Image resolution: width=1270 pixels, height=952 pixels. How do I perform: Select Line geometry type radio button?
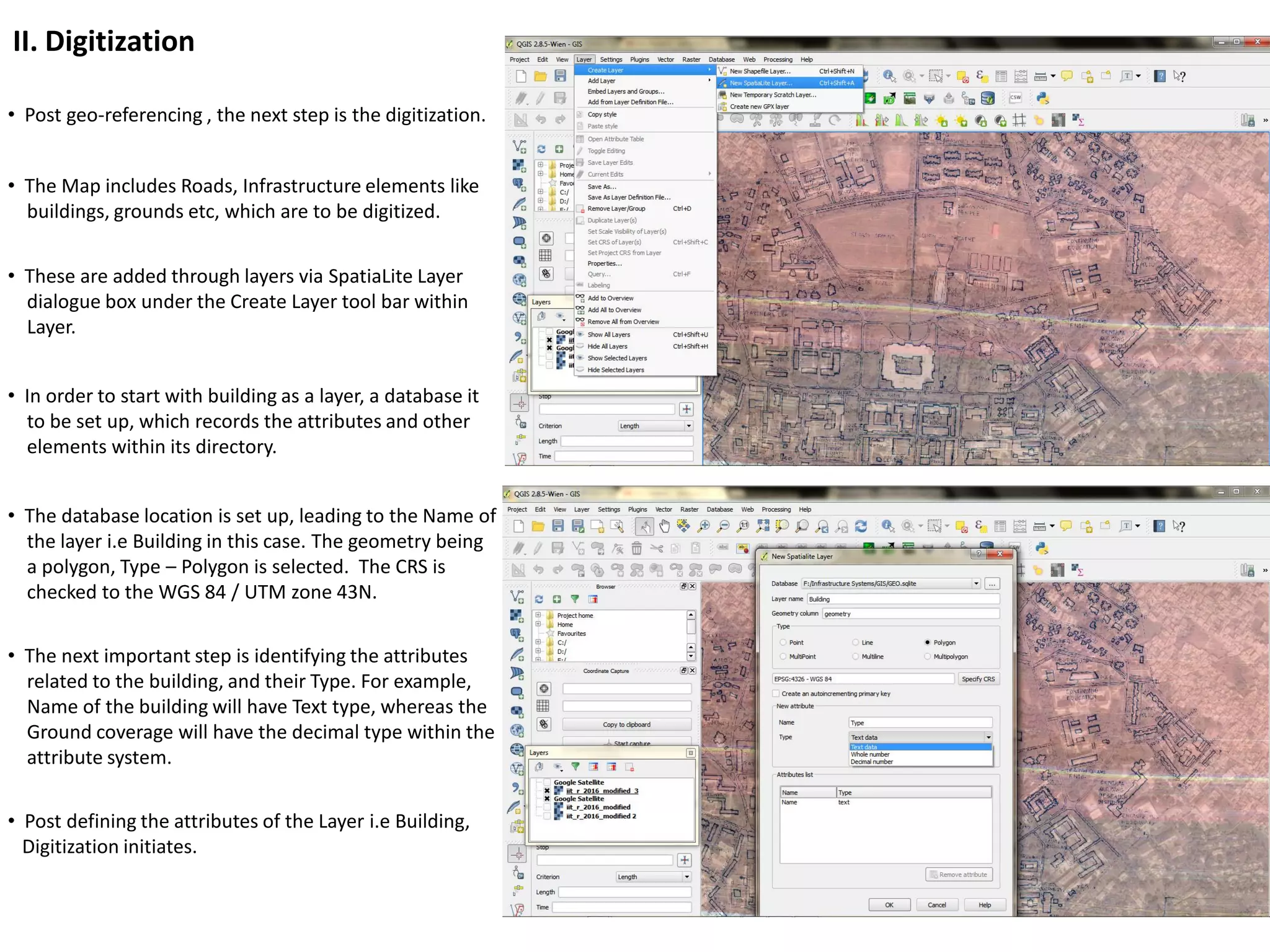pyautogui.click(x=856, y=643)
